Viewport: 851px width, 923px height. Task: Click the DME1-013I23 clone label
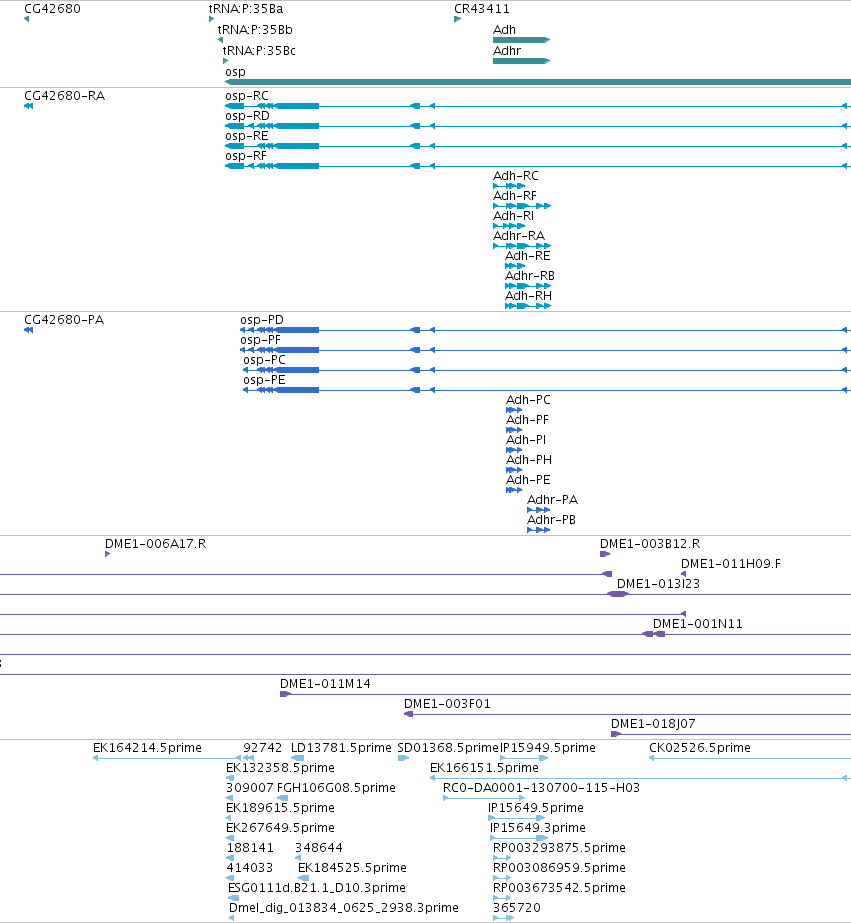pyautogui.click(x=659, y=585)
